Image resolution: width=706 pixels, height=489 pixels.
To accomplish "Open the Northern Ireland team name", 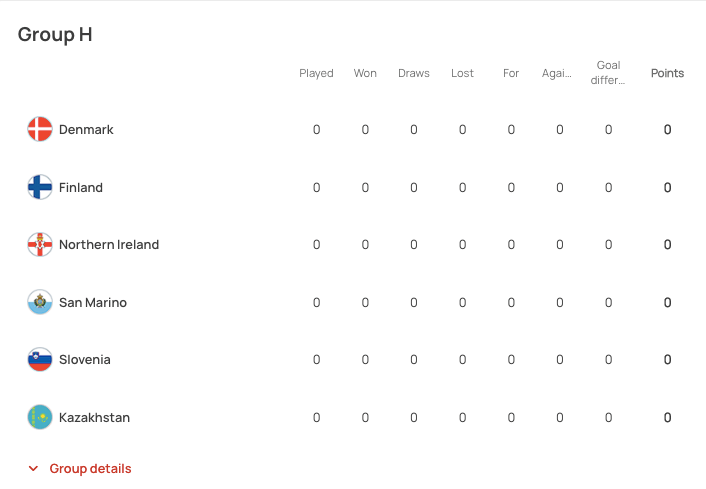I will pyautogui.click(x=109, y=245).
